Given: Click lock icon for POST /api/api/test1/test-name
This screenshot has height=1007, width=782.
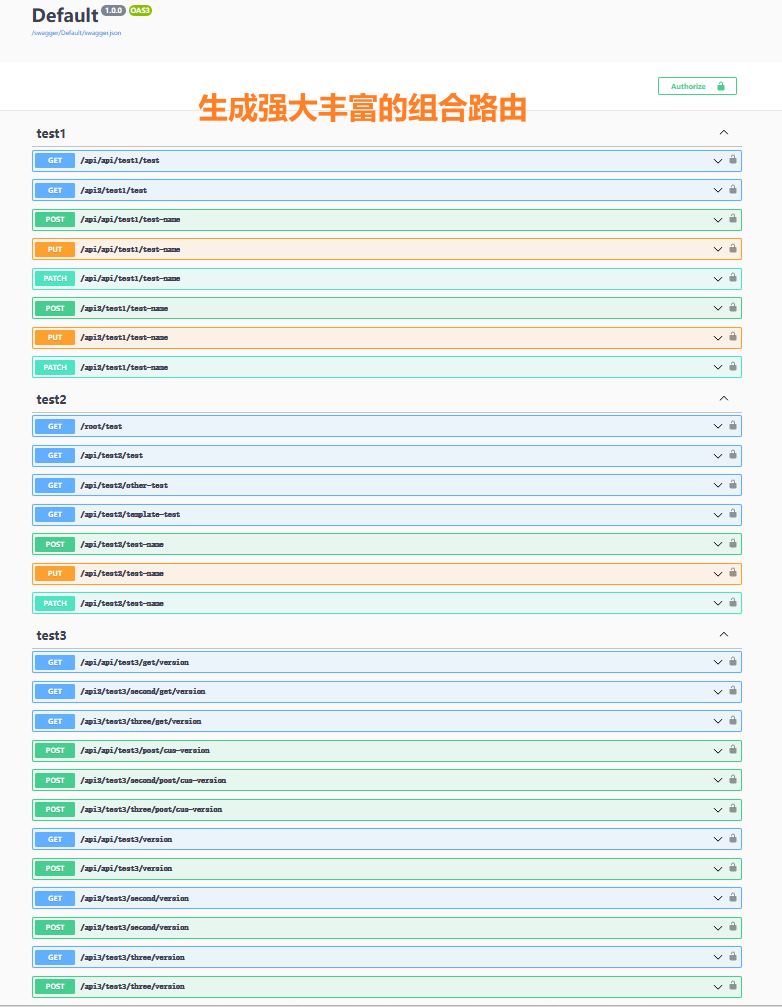Looking at the screenshot, I should click(x=733, y=219).
